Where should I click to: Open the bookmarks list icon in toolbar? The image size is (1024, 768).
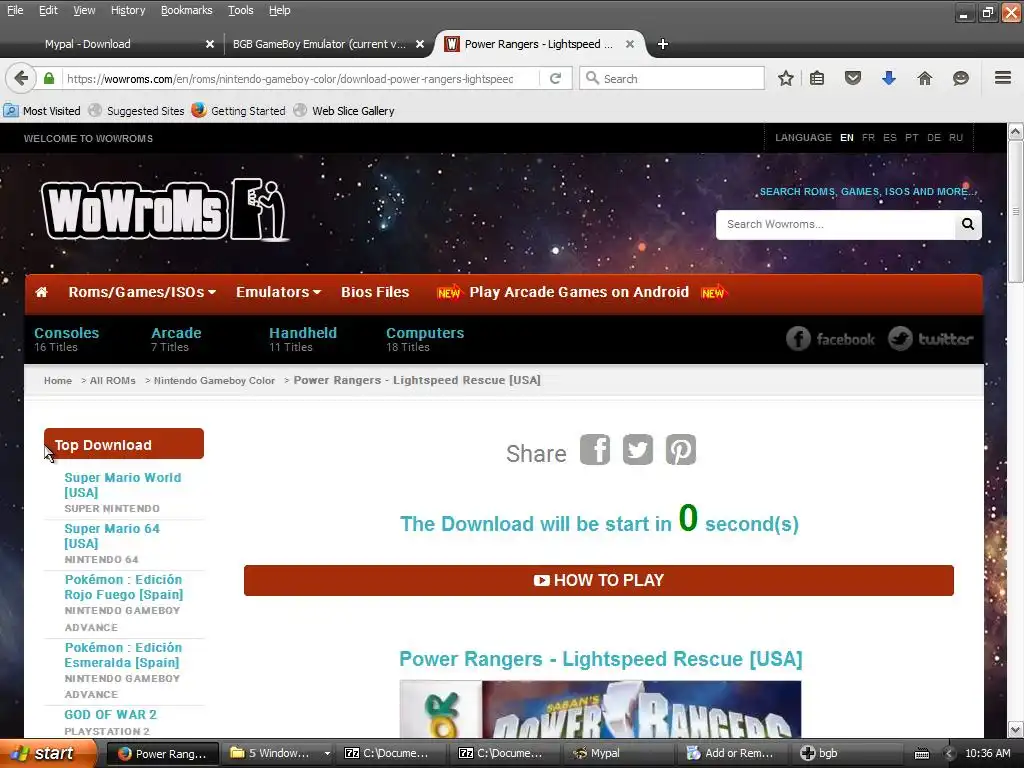click(x=817, y=78)
